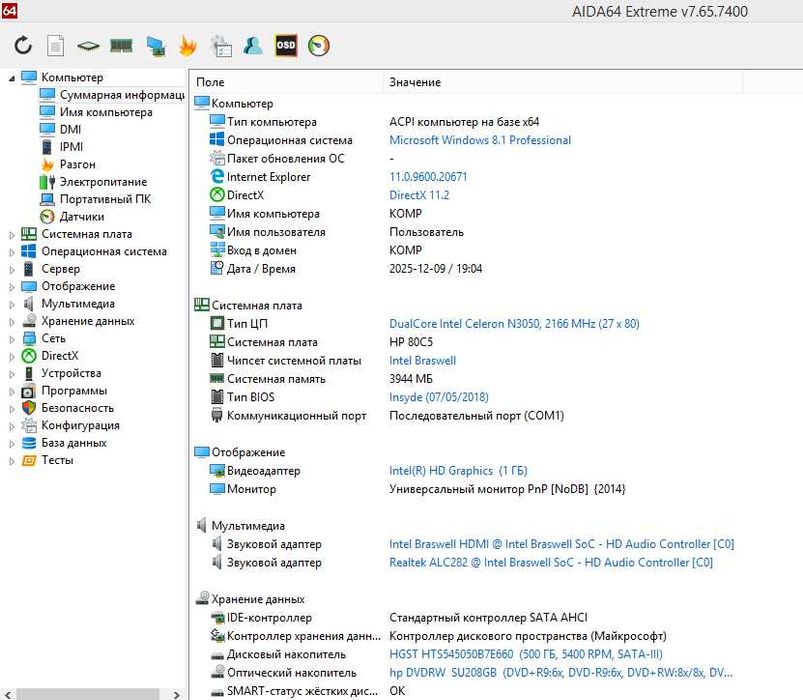Select the 3944 МБ memory value

411,379
